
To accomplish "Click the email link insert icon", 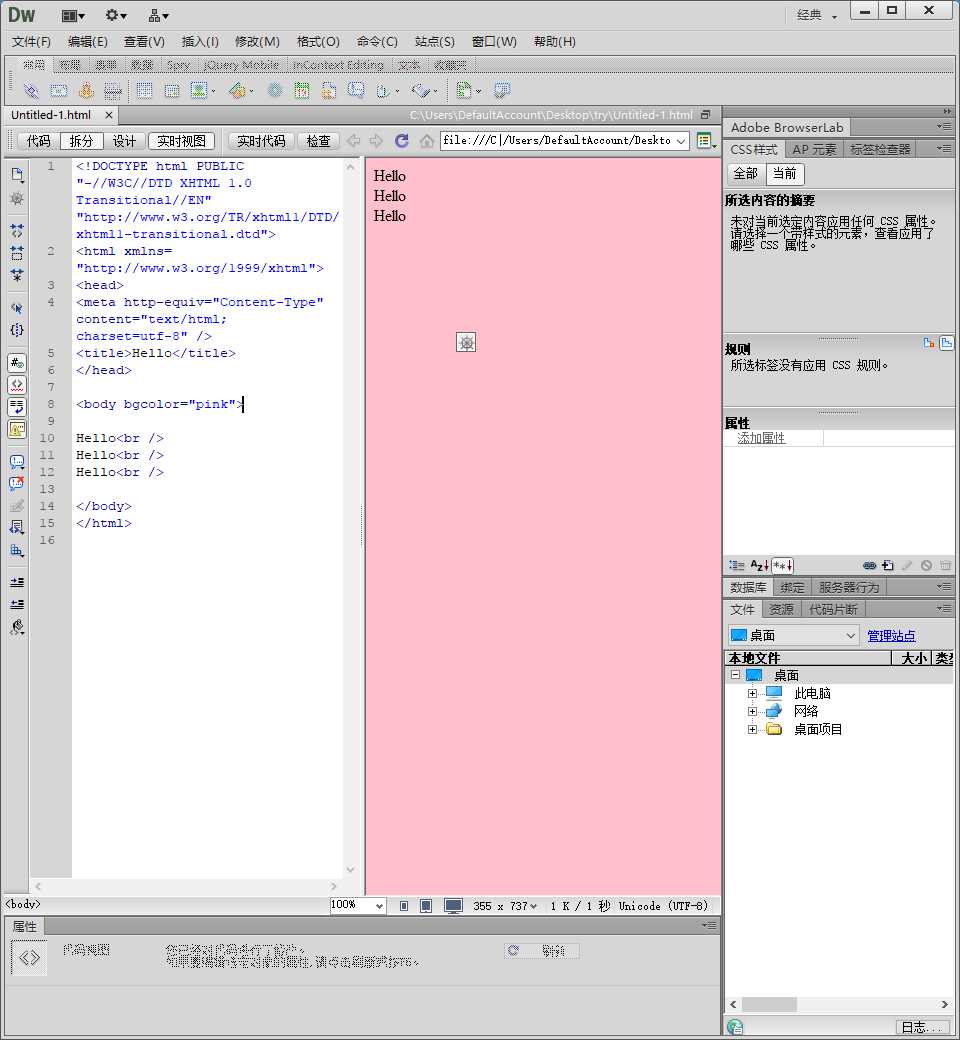I will pyautogui.click(x=59, y=90).
